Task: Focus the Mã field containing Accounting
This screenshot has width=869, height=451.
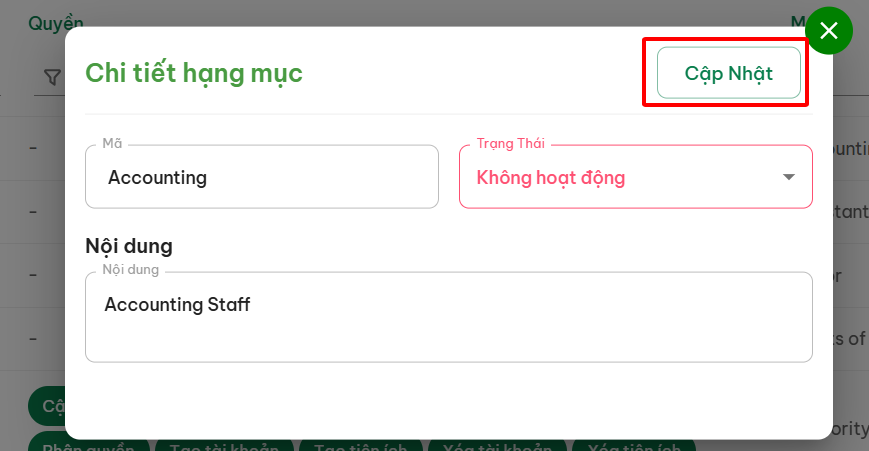Action: [262, 177]
